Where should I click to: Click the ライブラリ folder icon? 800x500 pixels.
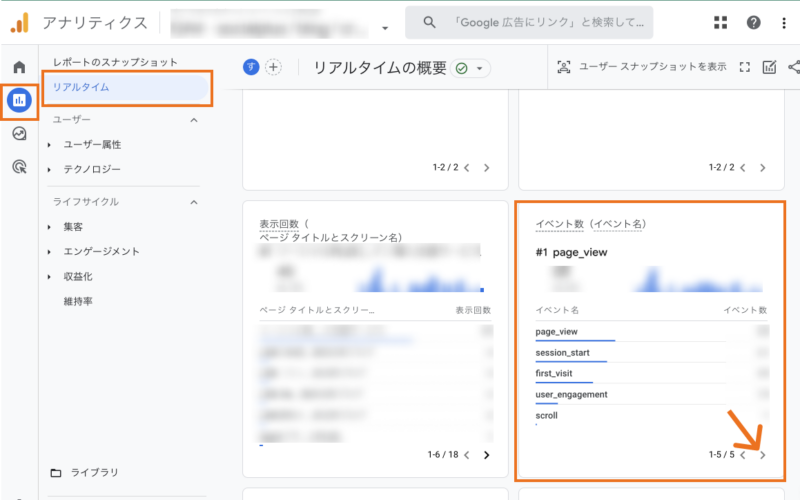point(56,473)
